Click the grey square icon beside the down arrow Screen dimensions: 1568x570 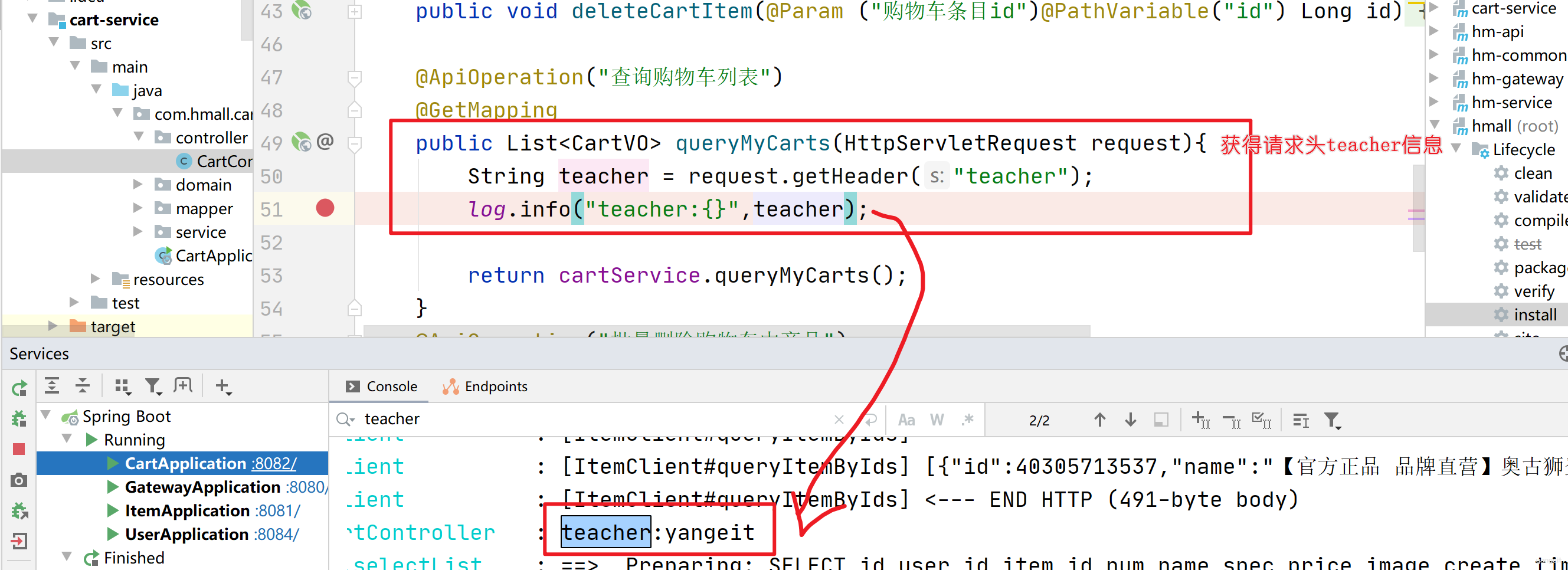click(1161, 420)
